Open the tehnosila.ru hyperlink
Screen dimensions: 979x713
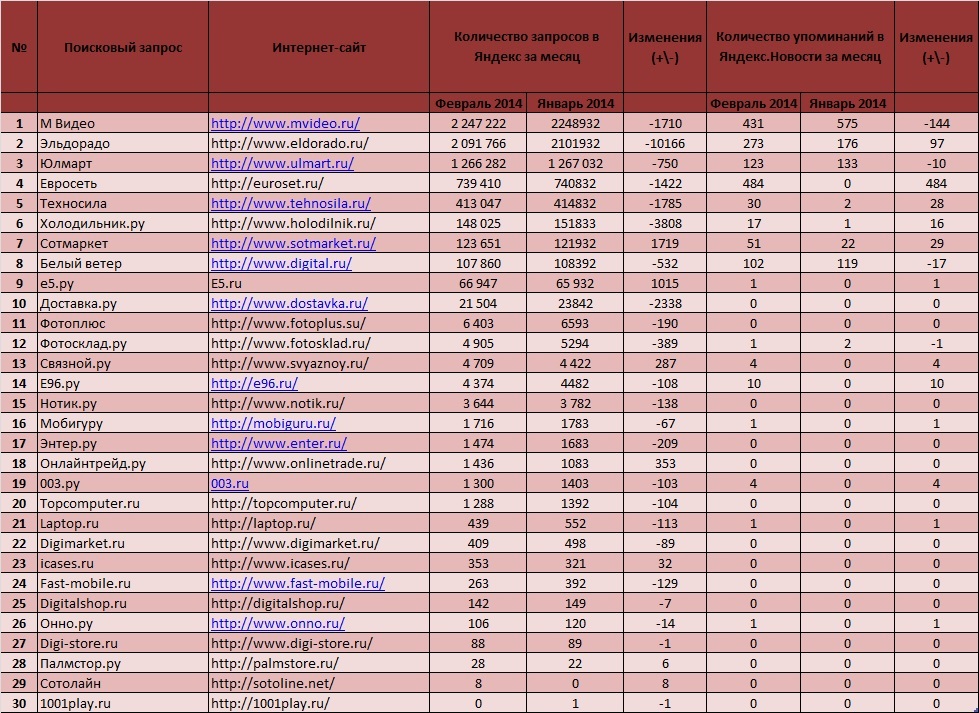point(291,204)
